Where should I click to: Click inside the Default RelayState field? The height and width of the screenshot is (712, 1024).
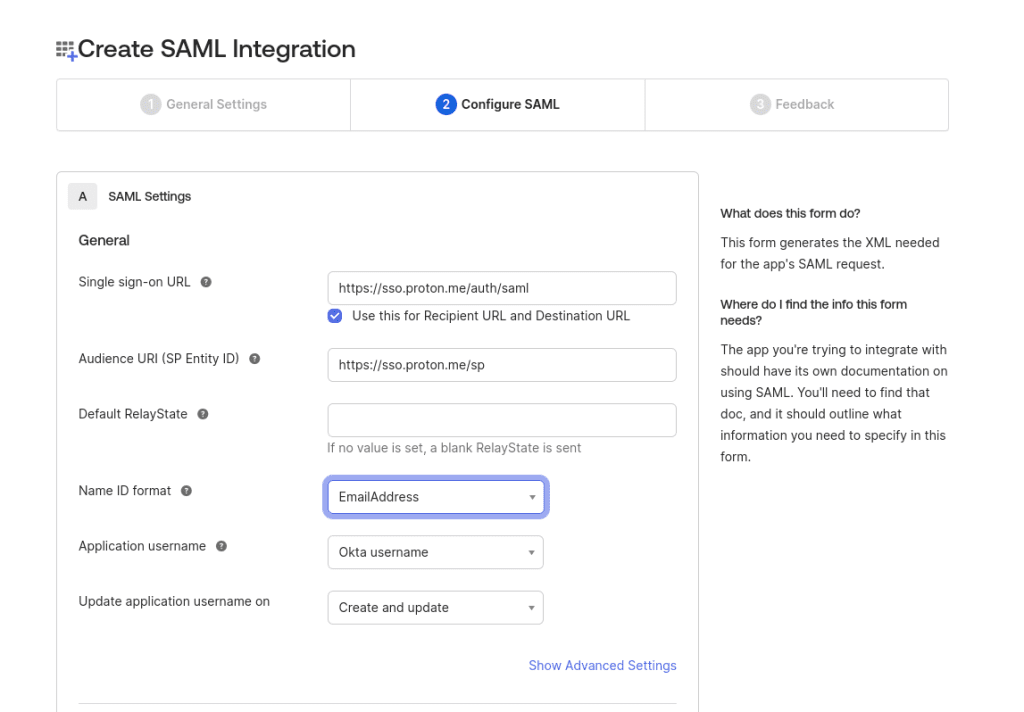(x=501, y=420)
